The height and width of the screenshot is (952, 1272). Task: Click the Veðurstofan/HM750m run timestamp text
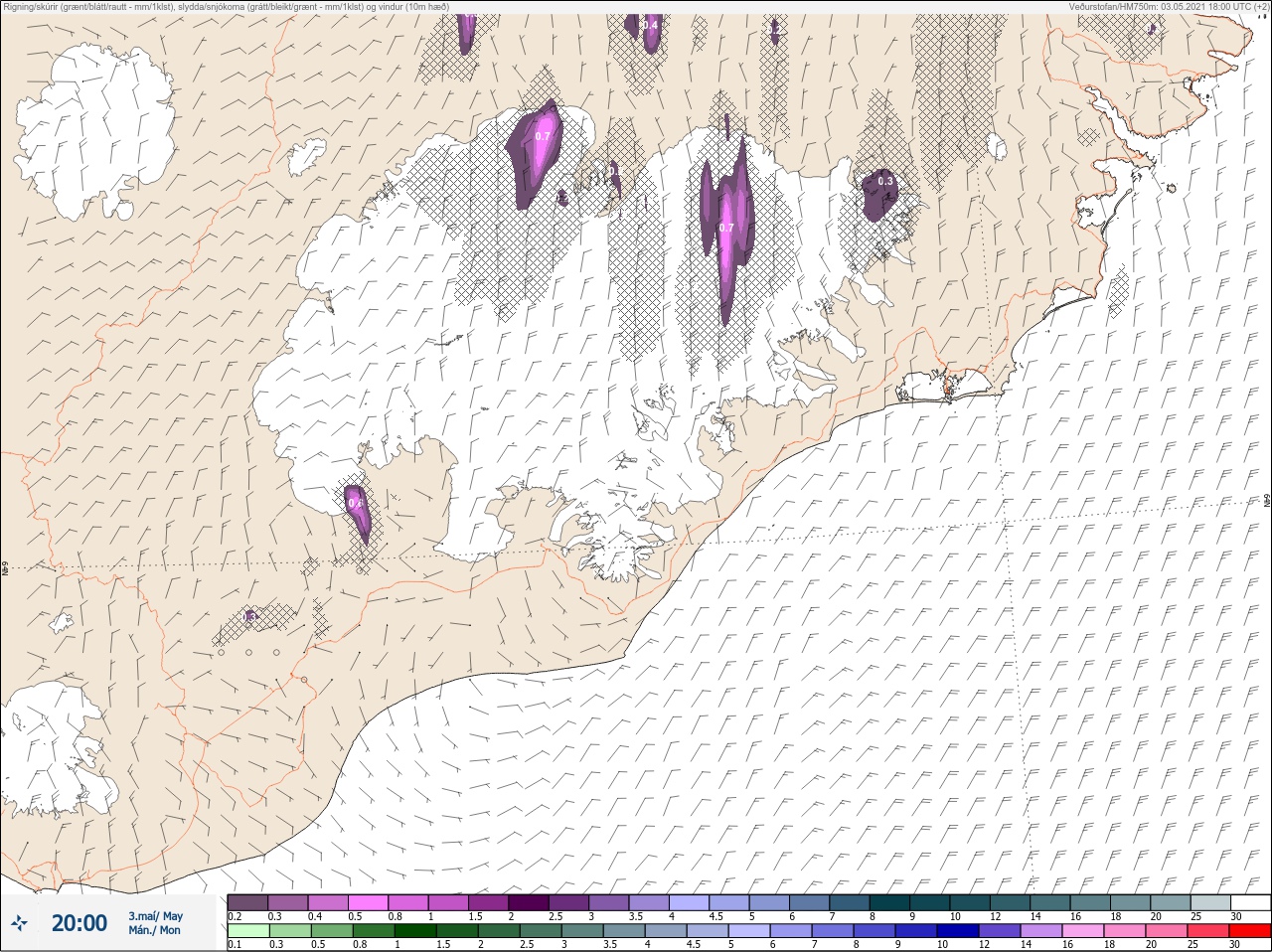[1168, 6]
